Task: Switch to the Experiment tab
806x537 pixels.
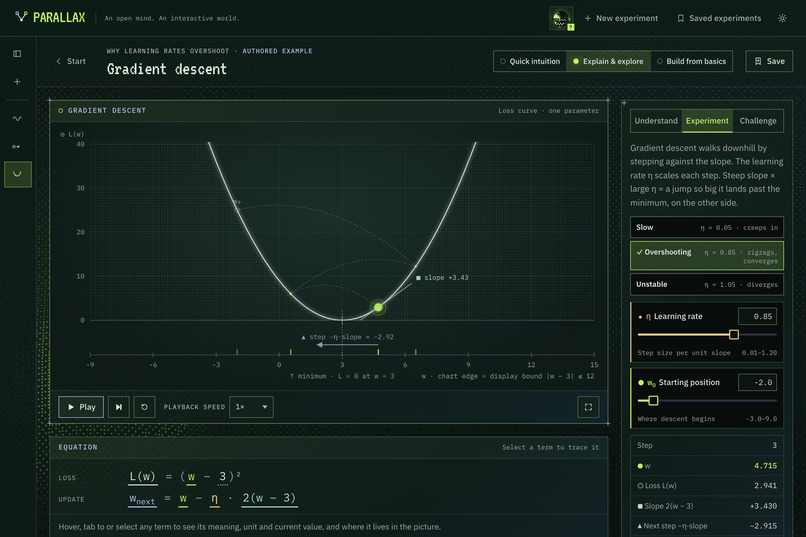Action: pyautogui.click(x=707, y=121)
